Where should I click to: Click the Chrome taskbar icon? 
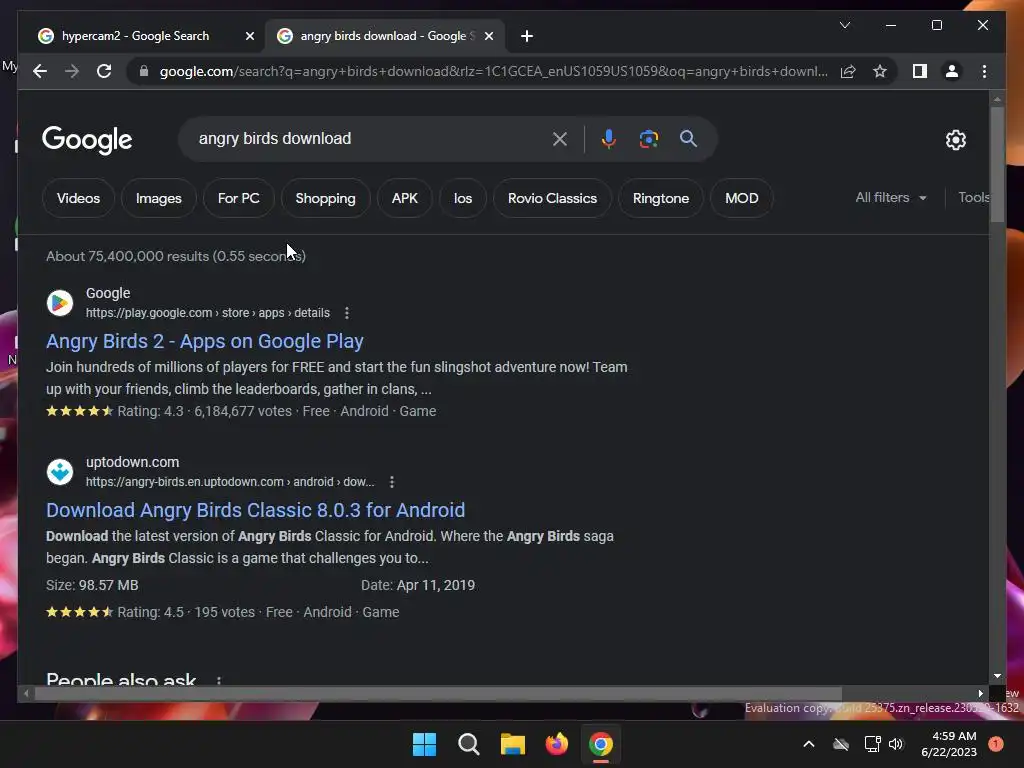coord(601,744)
